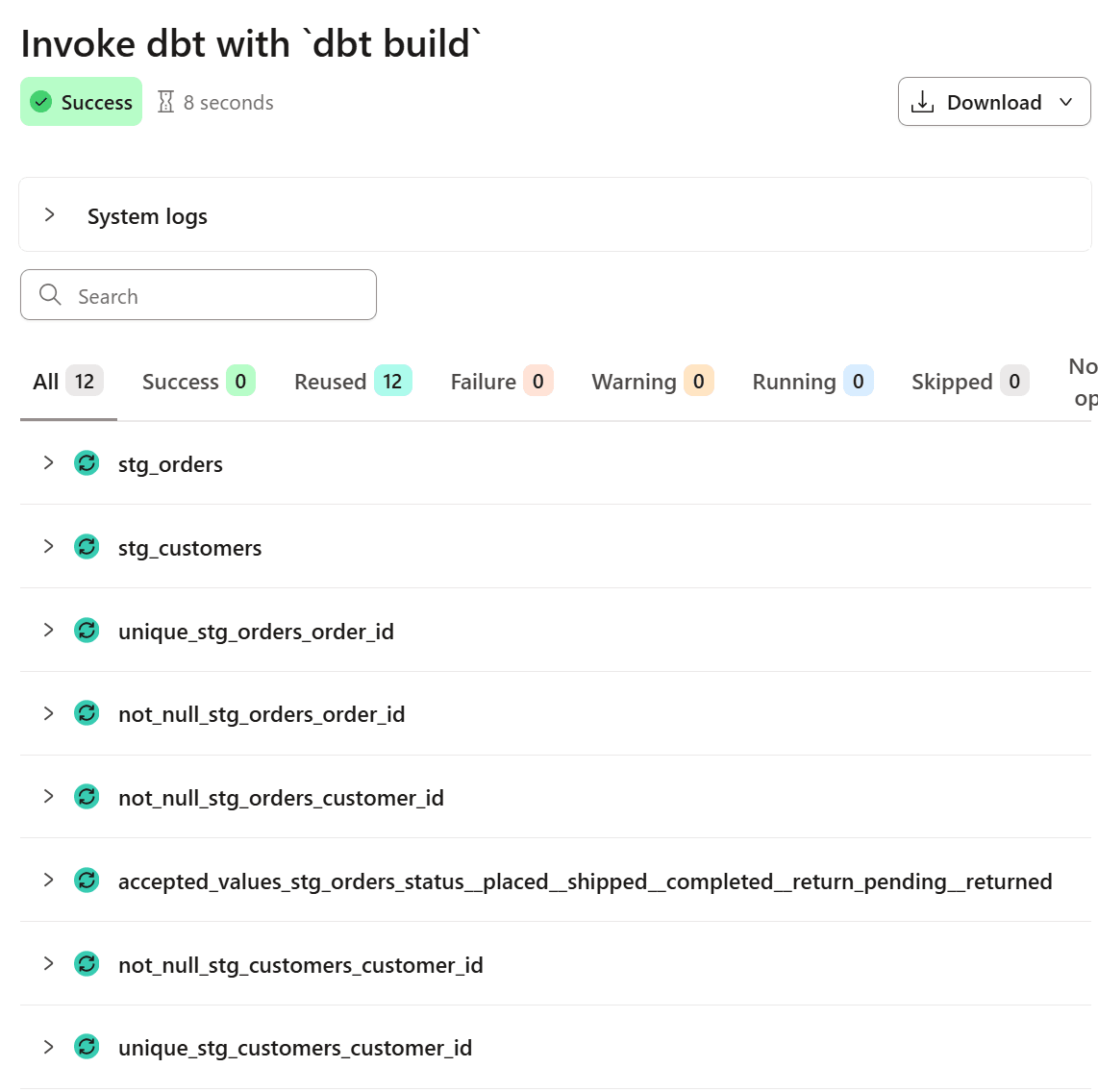Click the download arrow icon
Image resolution: width=1098 pixels, height=1092 pixels.
[922, 102]
